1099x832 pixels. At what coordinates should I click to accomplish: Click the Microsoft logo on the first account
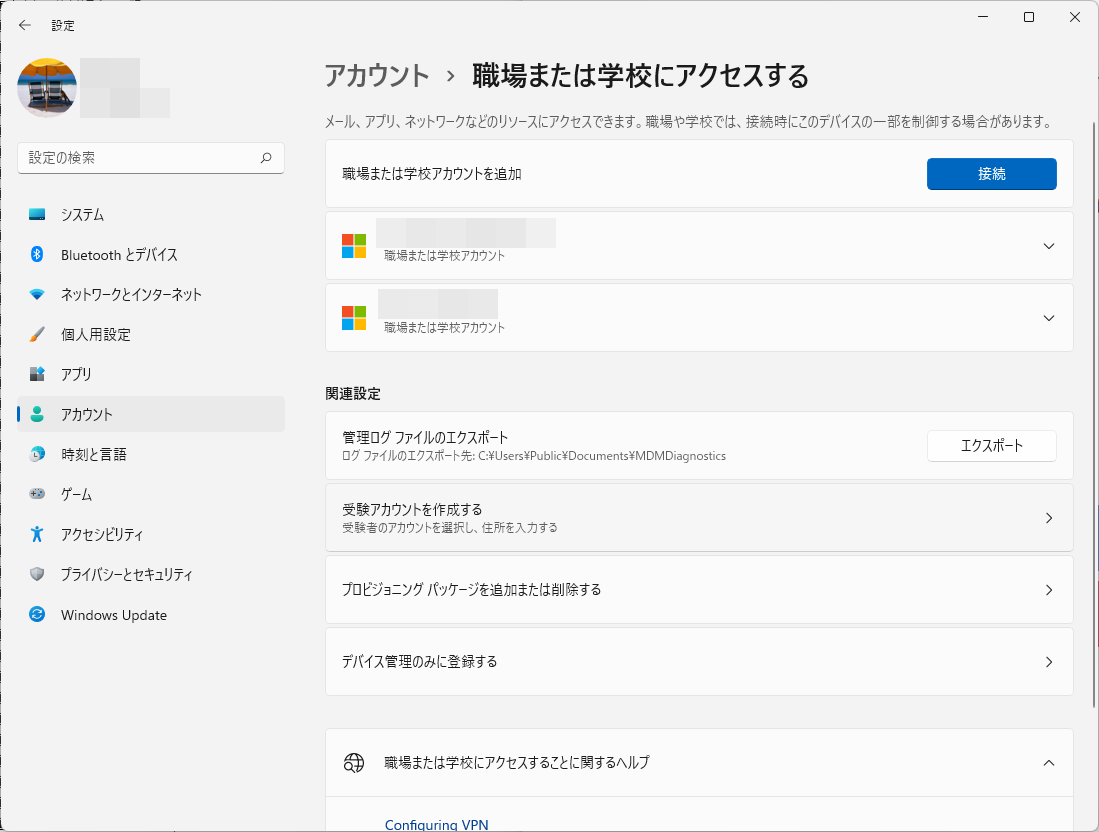coord(353,245)
